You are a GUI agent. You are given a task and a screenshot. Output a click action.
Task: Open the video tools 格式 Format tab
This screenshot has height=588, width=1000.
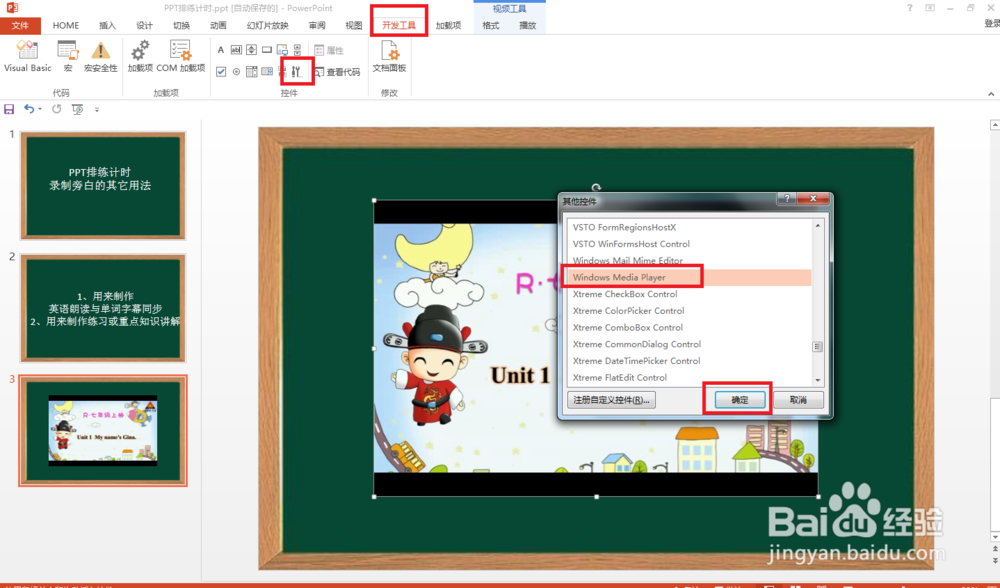coord(490,26)
